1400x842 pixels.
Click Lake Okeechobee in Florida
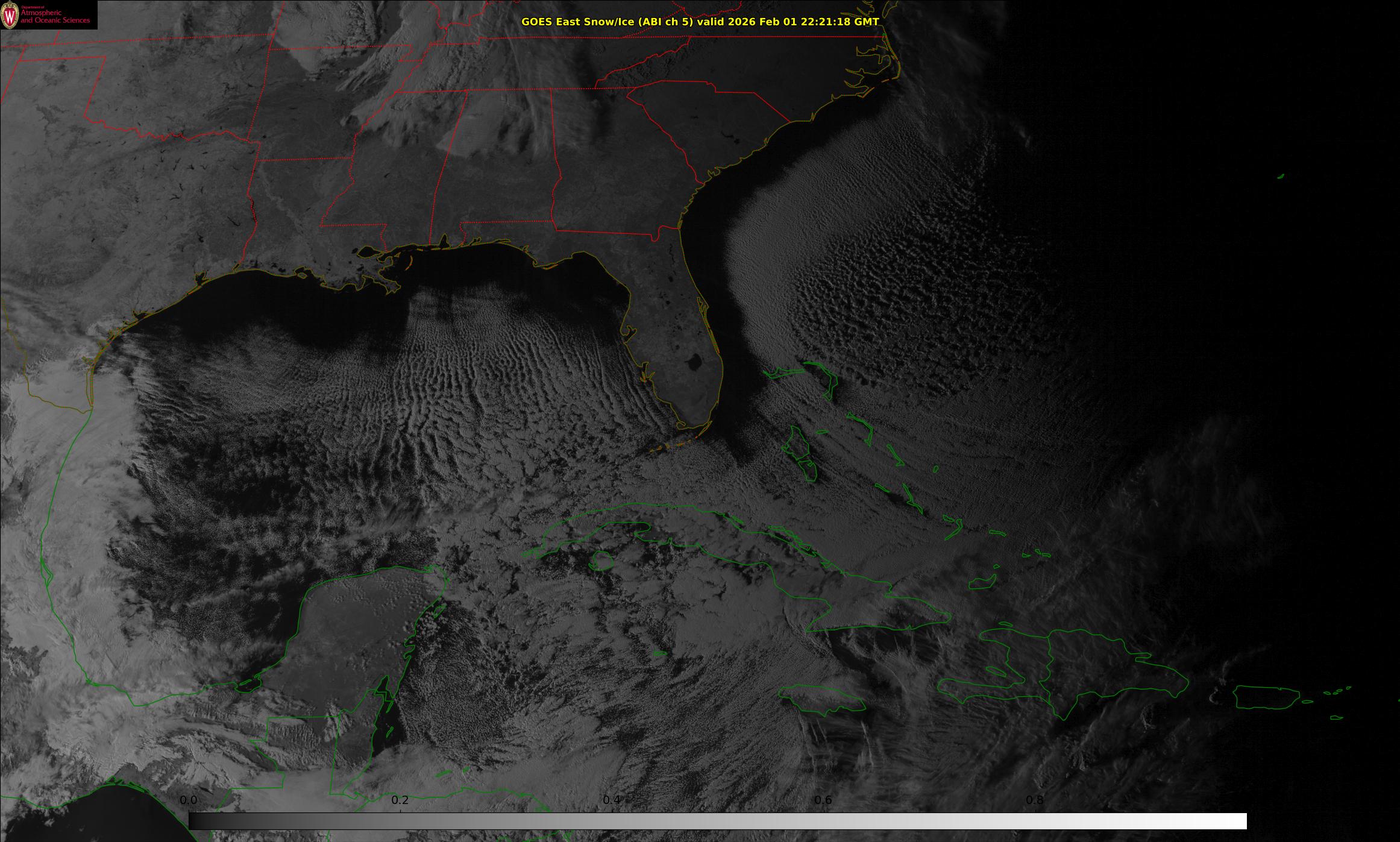(695, 362)
